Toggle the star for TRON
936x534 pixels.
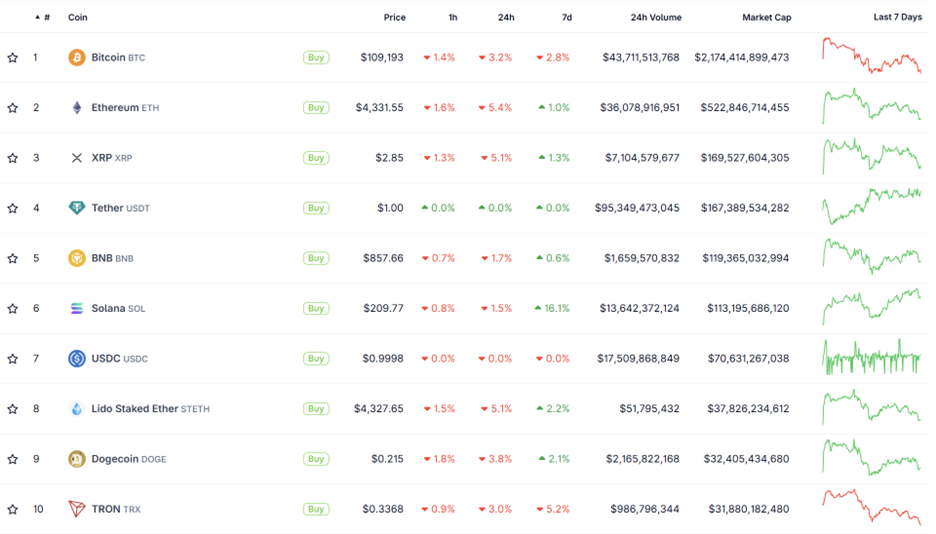(x=13, y=509)
